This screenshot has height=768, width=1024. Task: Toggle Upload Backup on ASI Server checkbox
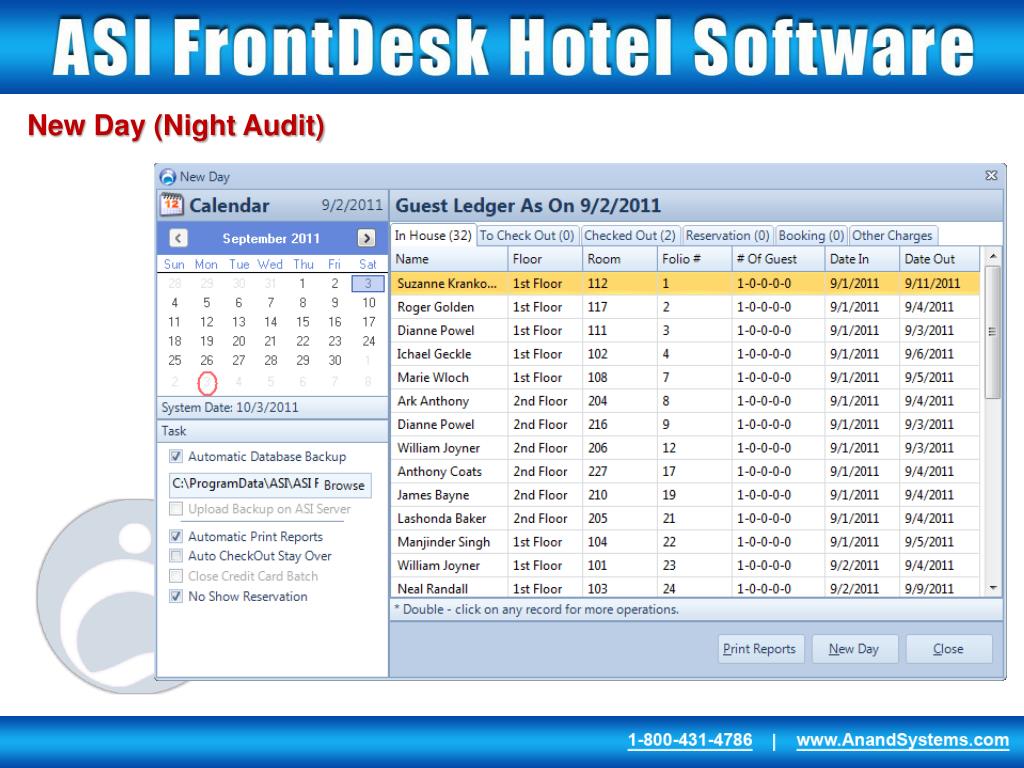click(176, 509)
